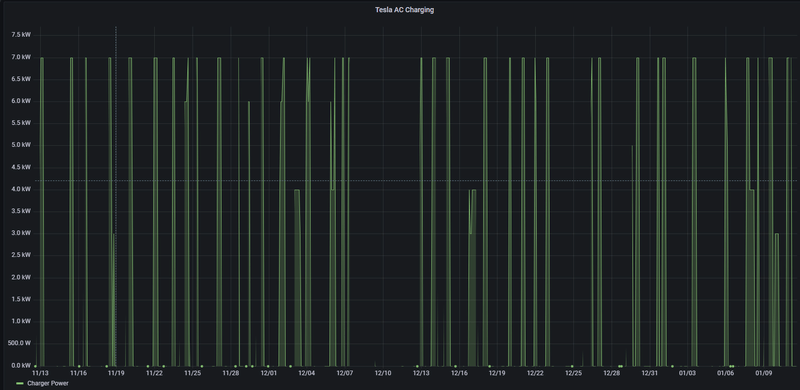Click the 4.0 kW y-axis label
800x390 pixels.
coord(21,189)
